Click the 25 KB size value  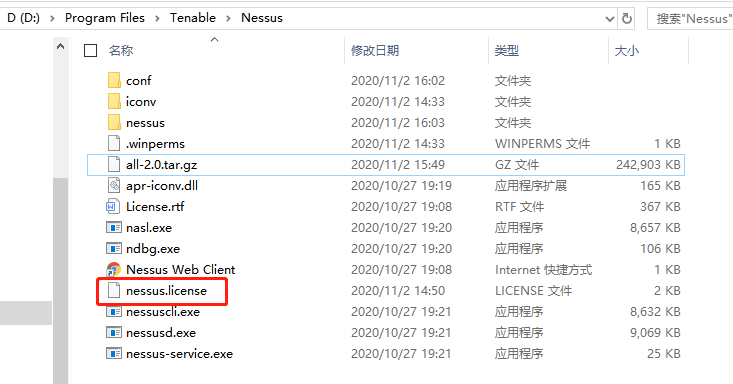(664, 354)
